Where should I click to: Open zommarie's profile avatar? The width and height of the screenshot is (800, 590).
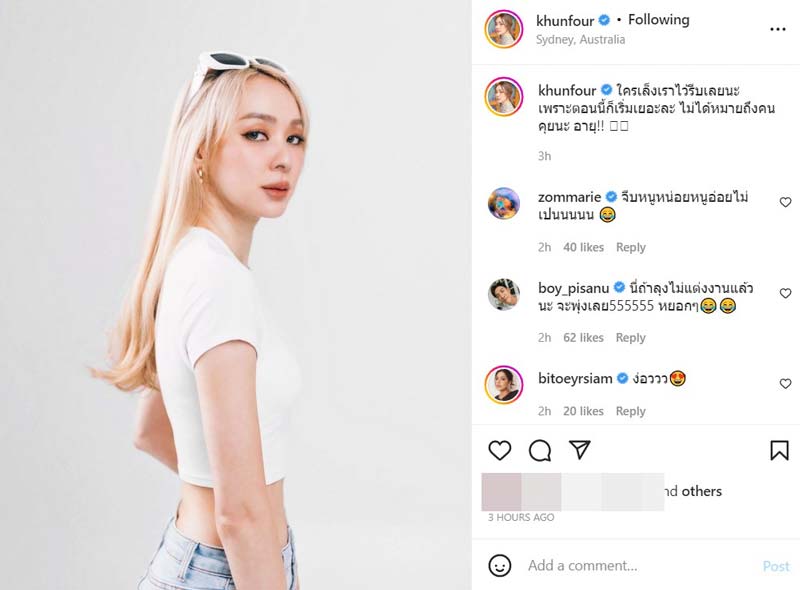504,203
